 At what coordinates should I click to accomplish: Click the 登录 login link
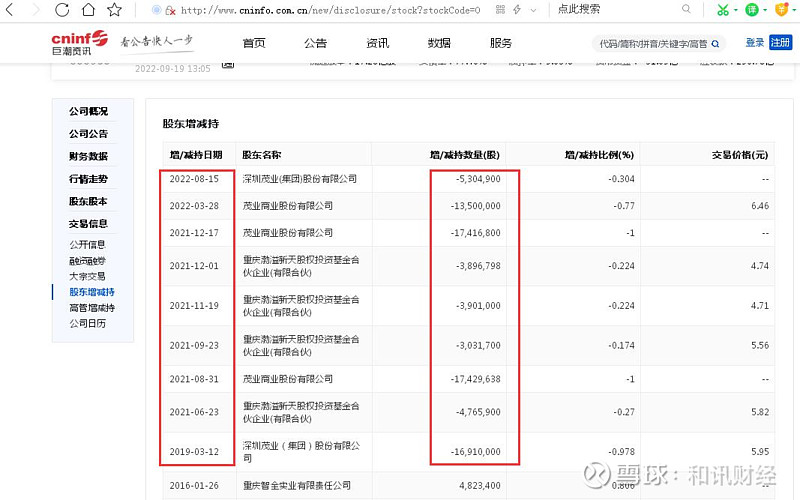pyautogui.click(x=755, y=43)
